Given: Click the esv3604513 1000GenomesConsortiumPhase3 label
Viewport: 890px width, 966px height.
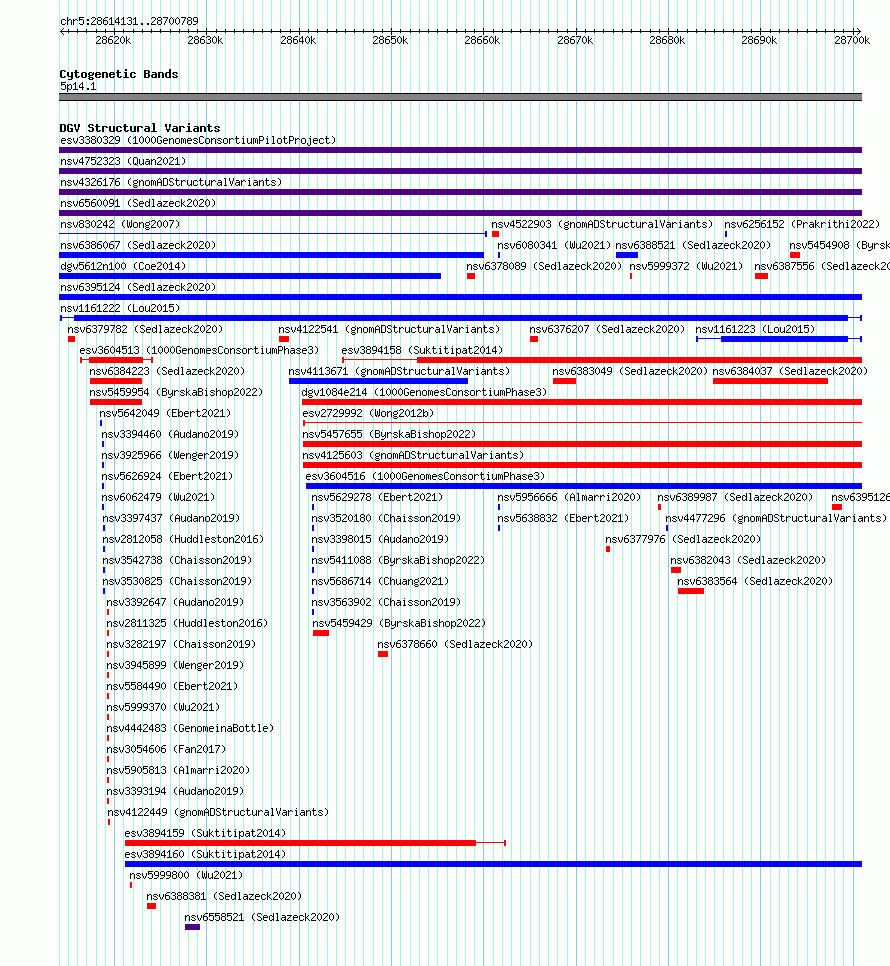Looking at the screenshot, I should click(200, 350).
